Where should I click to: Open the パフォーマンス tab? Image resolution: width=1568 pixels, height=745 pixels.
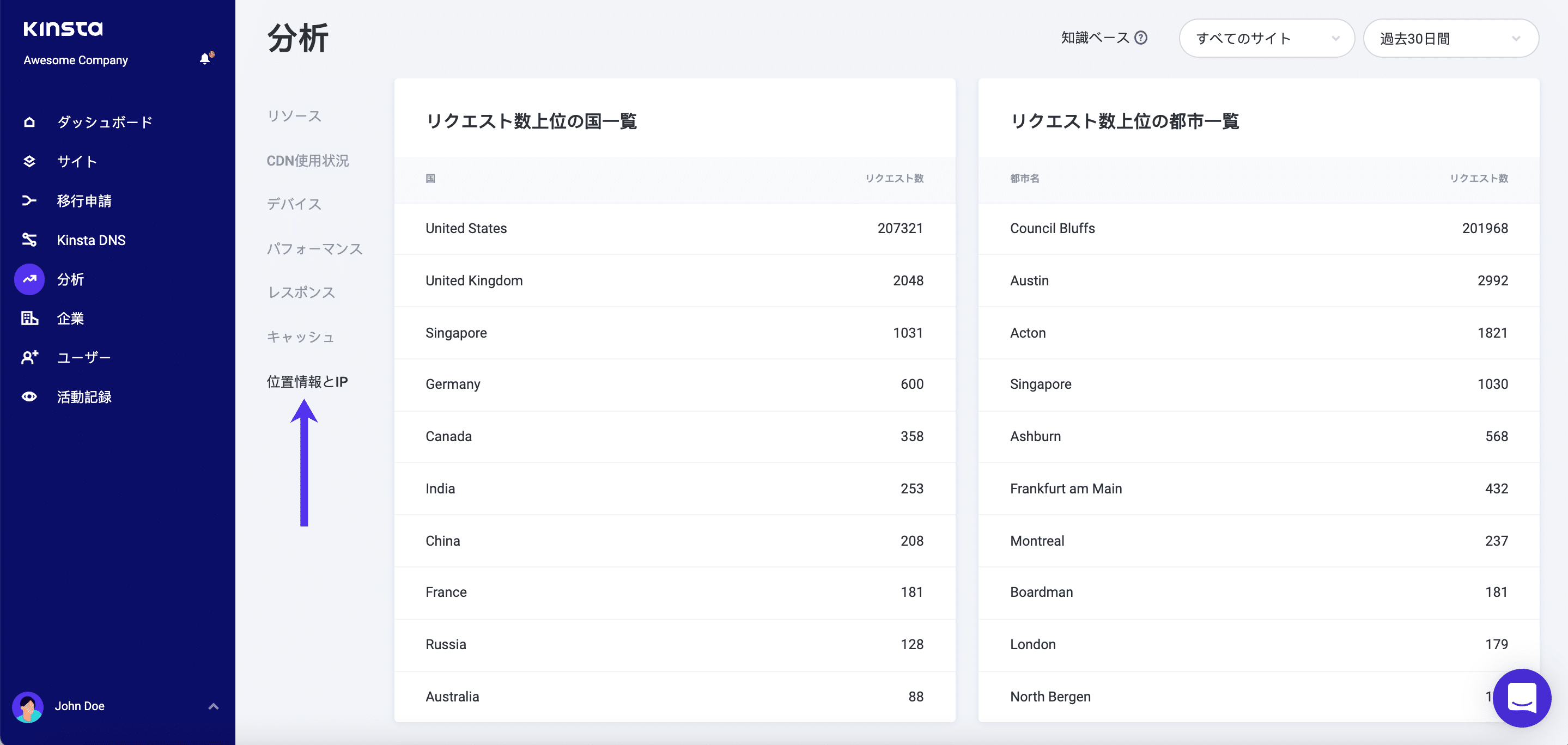[314, 248]
